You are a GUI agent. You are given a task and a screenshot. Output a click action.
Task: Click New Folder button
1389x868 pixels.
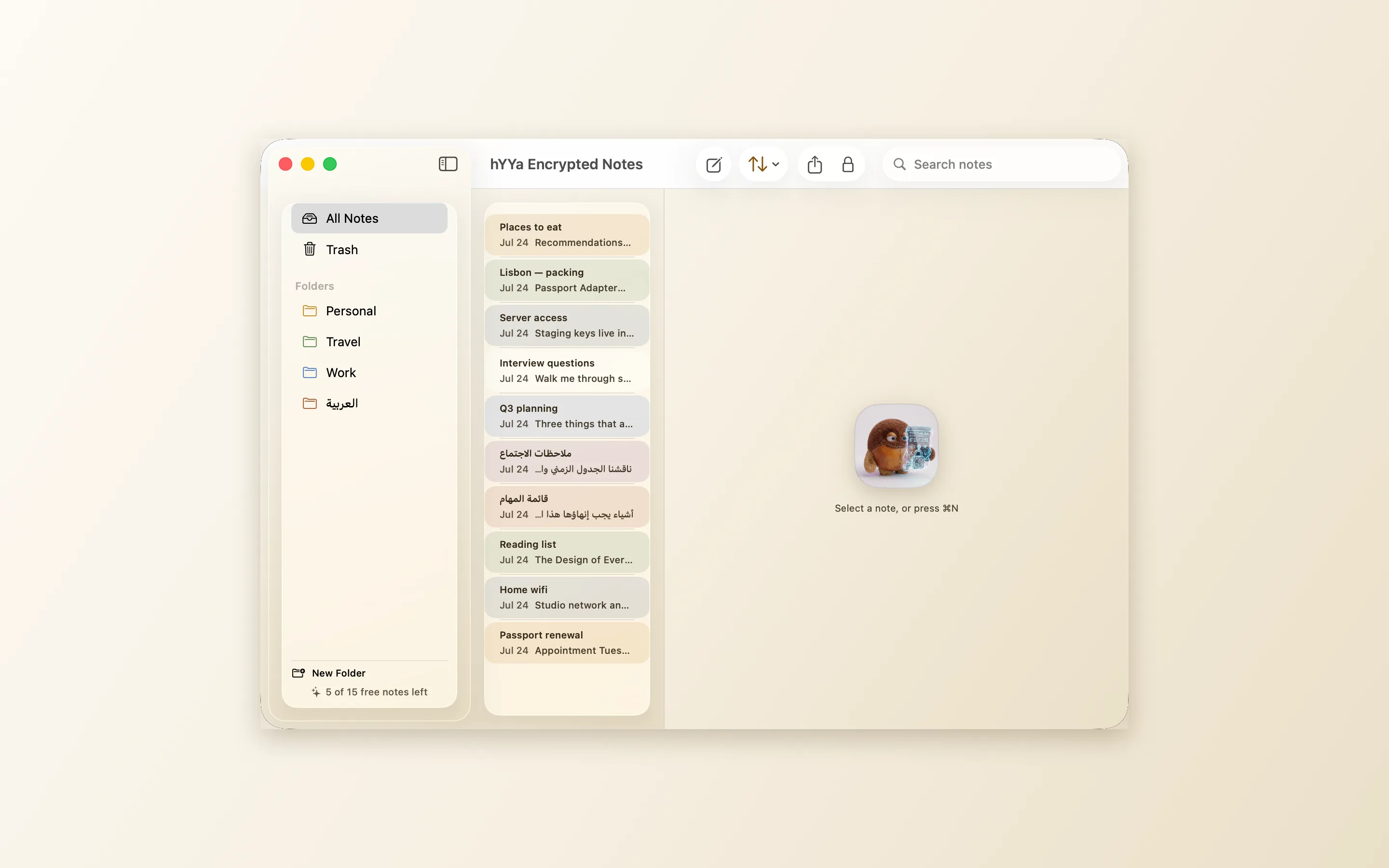click(329, 673)
